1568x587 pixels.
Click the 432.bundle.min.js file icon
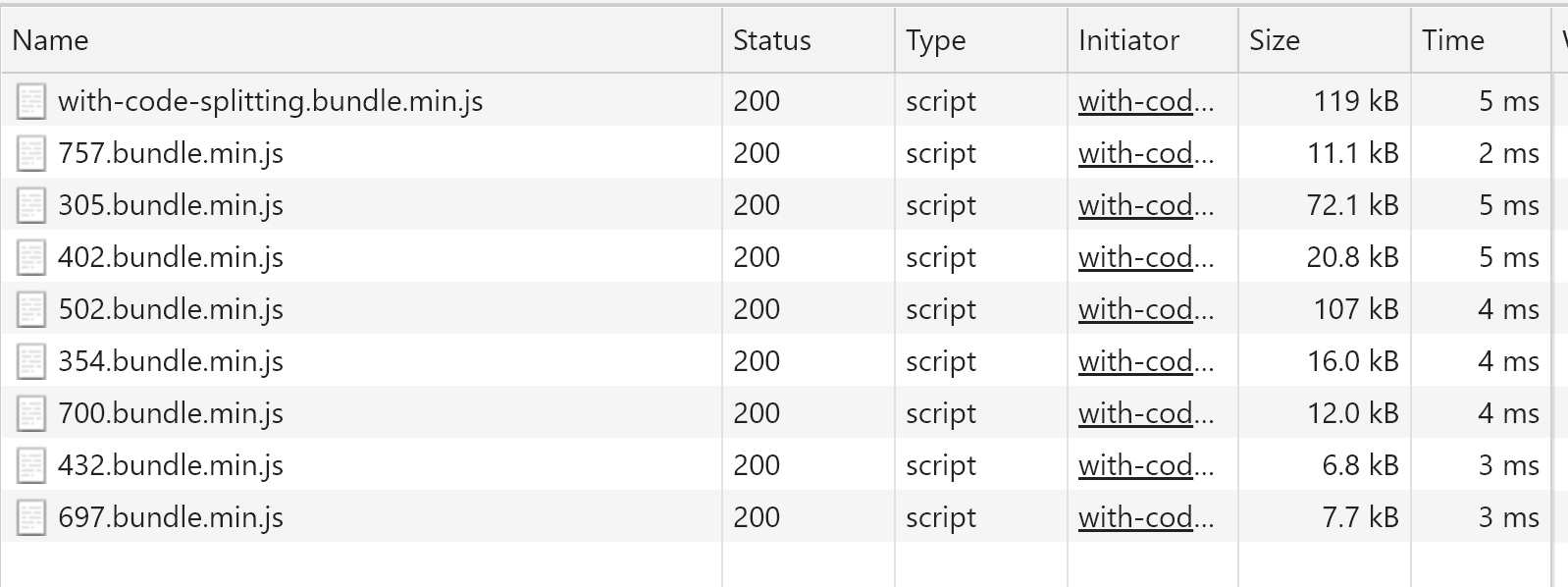pos(31,465)
